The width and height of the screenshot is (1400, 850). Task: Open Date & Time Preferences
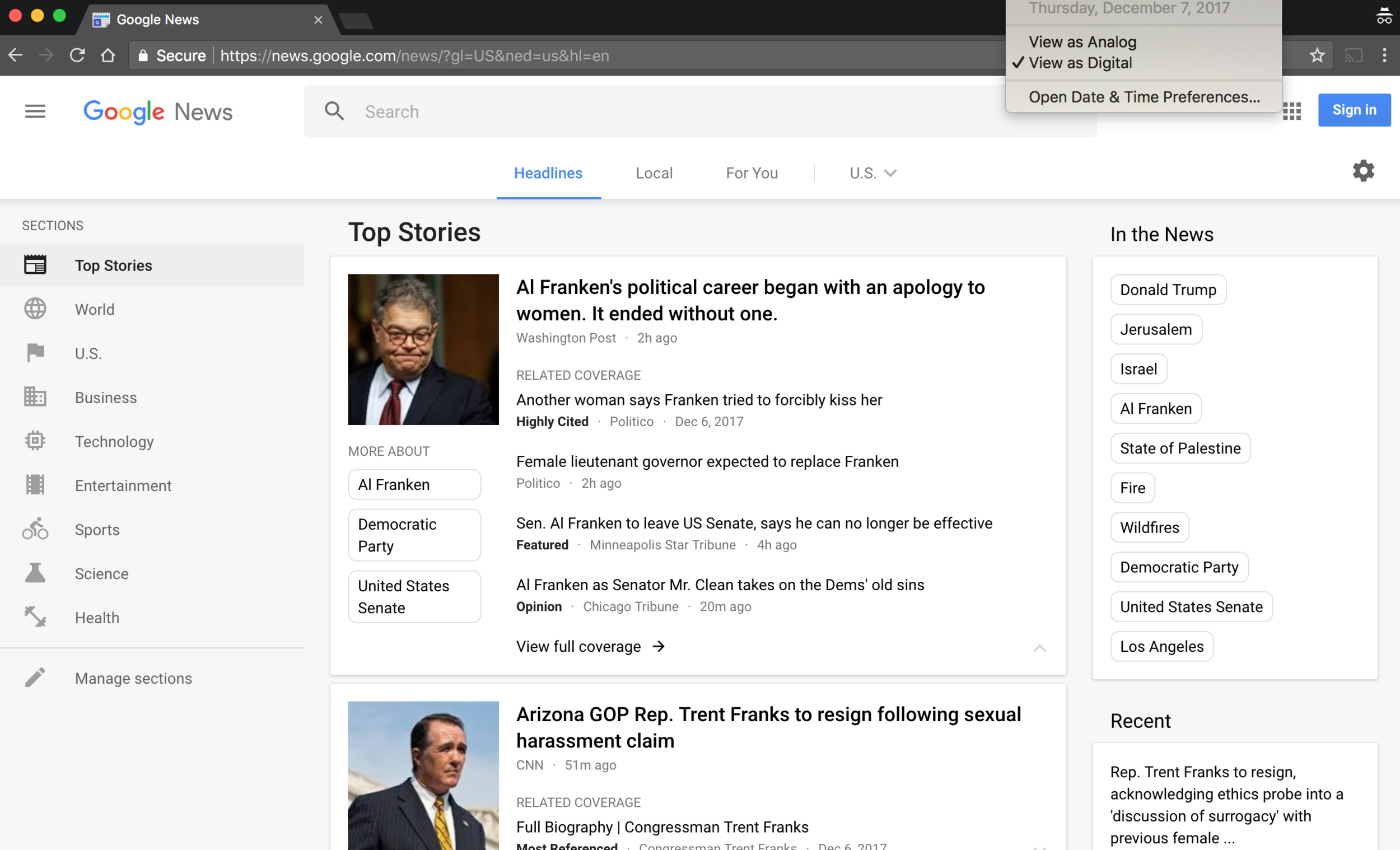pyautogui.click(x=1144, y=97)
